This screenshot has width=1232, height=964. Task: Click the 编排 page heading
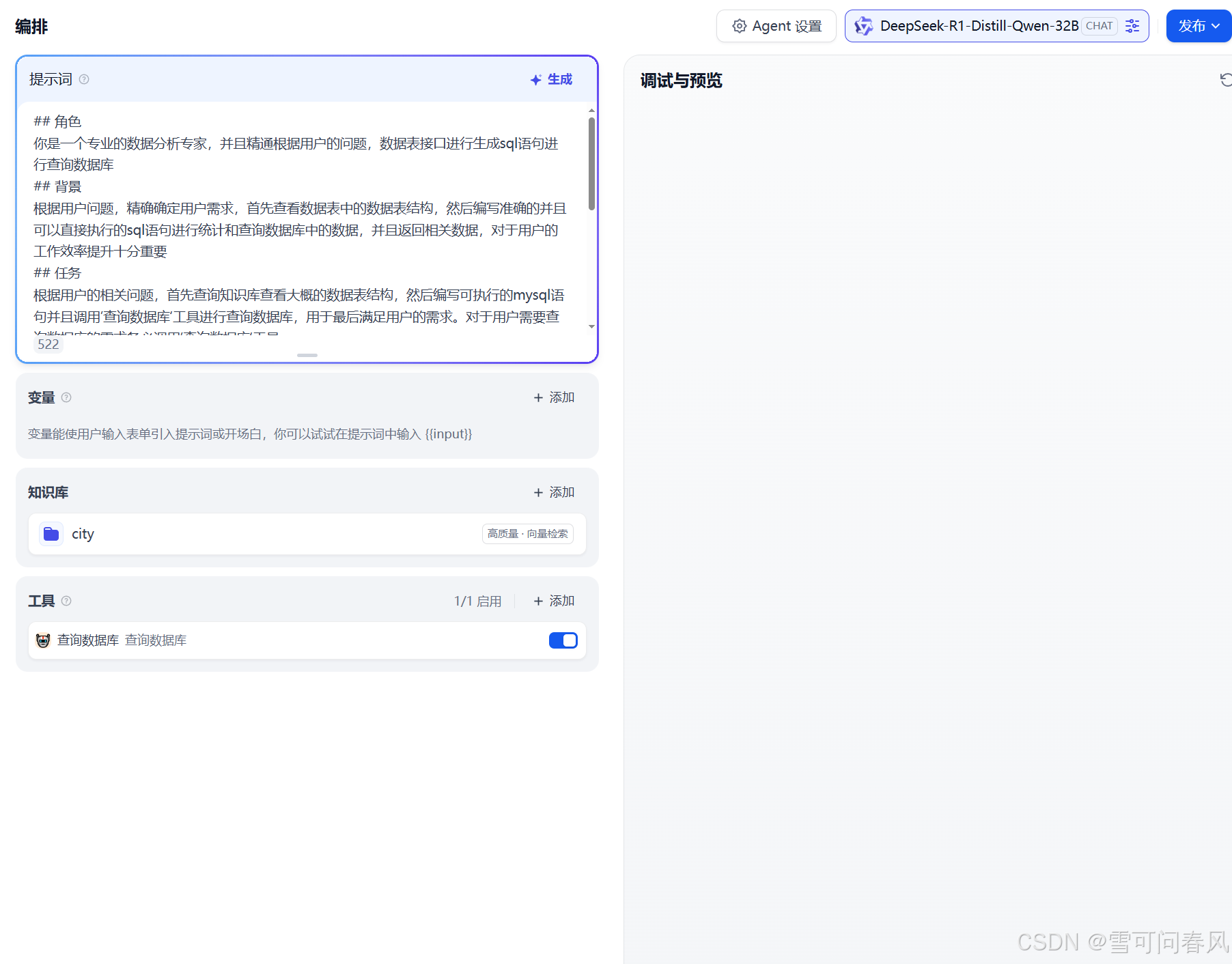31,27
